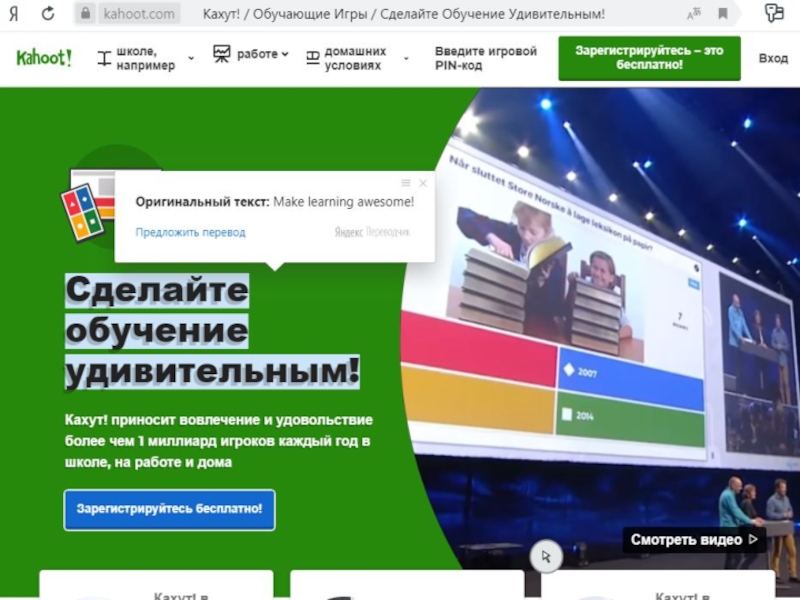Open translator popup menu lines icon

point(406,183)
